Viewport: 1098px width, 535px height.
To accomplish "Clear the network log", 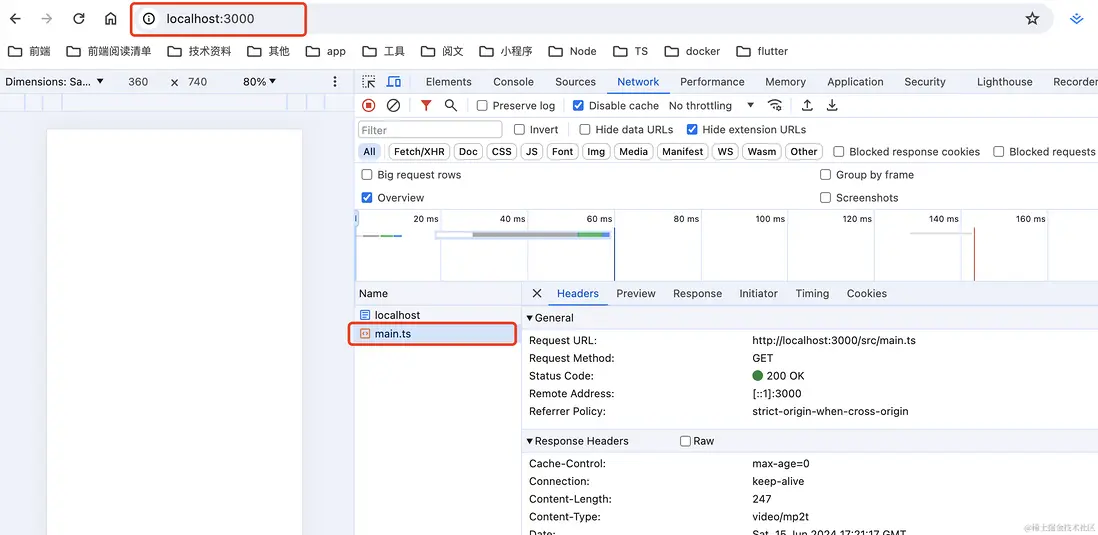I will (x=393, y=105).
